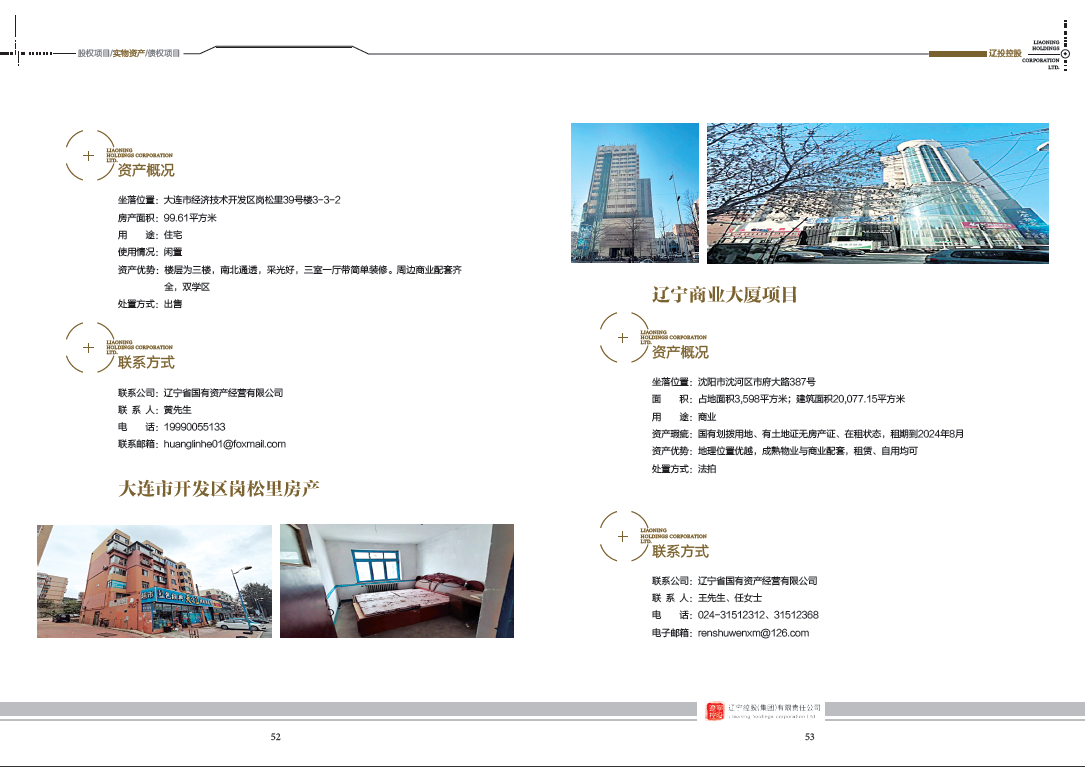Select the area value 99.61平方米
This screenshot has width=1085, height=767.
coord(190,217)
